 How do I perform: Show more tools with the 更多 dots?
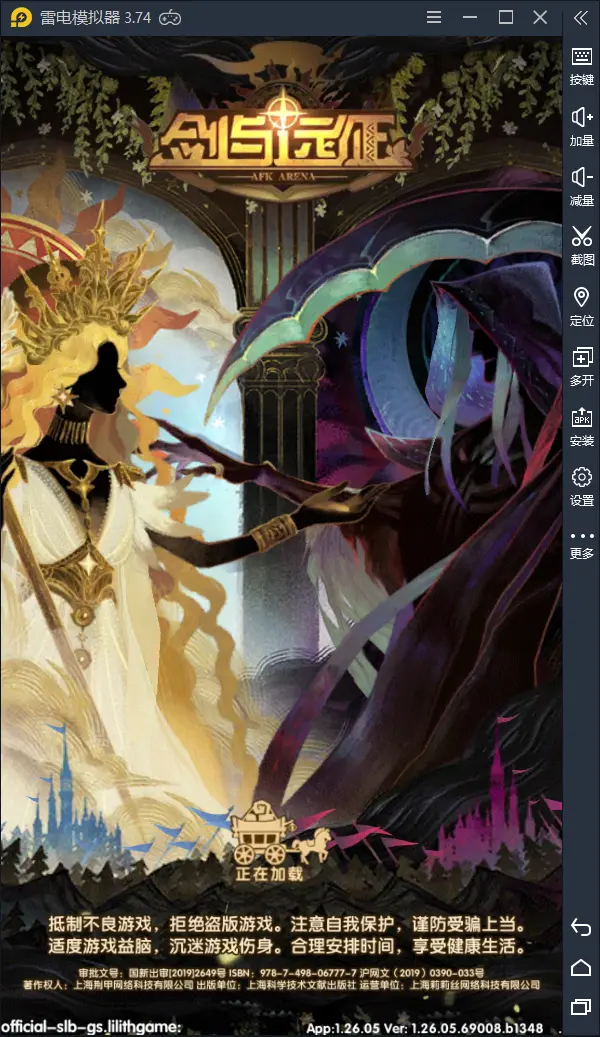pyautogui.click(x=581, y=546)
